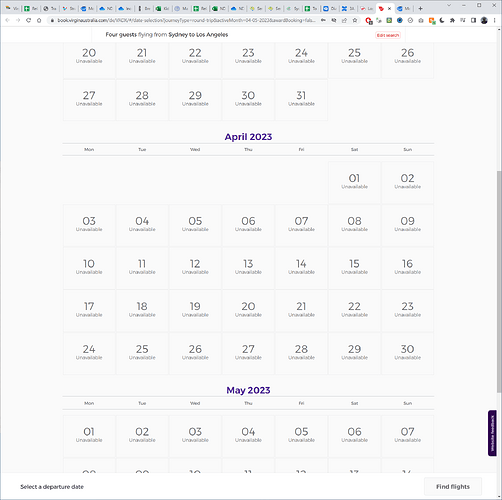Pick April 27 as departure date
Image resolution: width=502 pixels, height=500 pixels.
[x=248, y=353]
